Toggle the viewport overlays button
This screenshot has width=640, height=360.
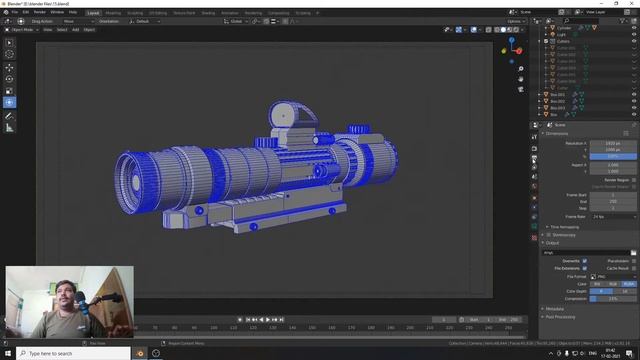pos(473,30)
